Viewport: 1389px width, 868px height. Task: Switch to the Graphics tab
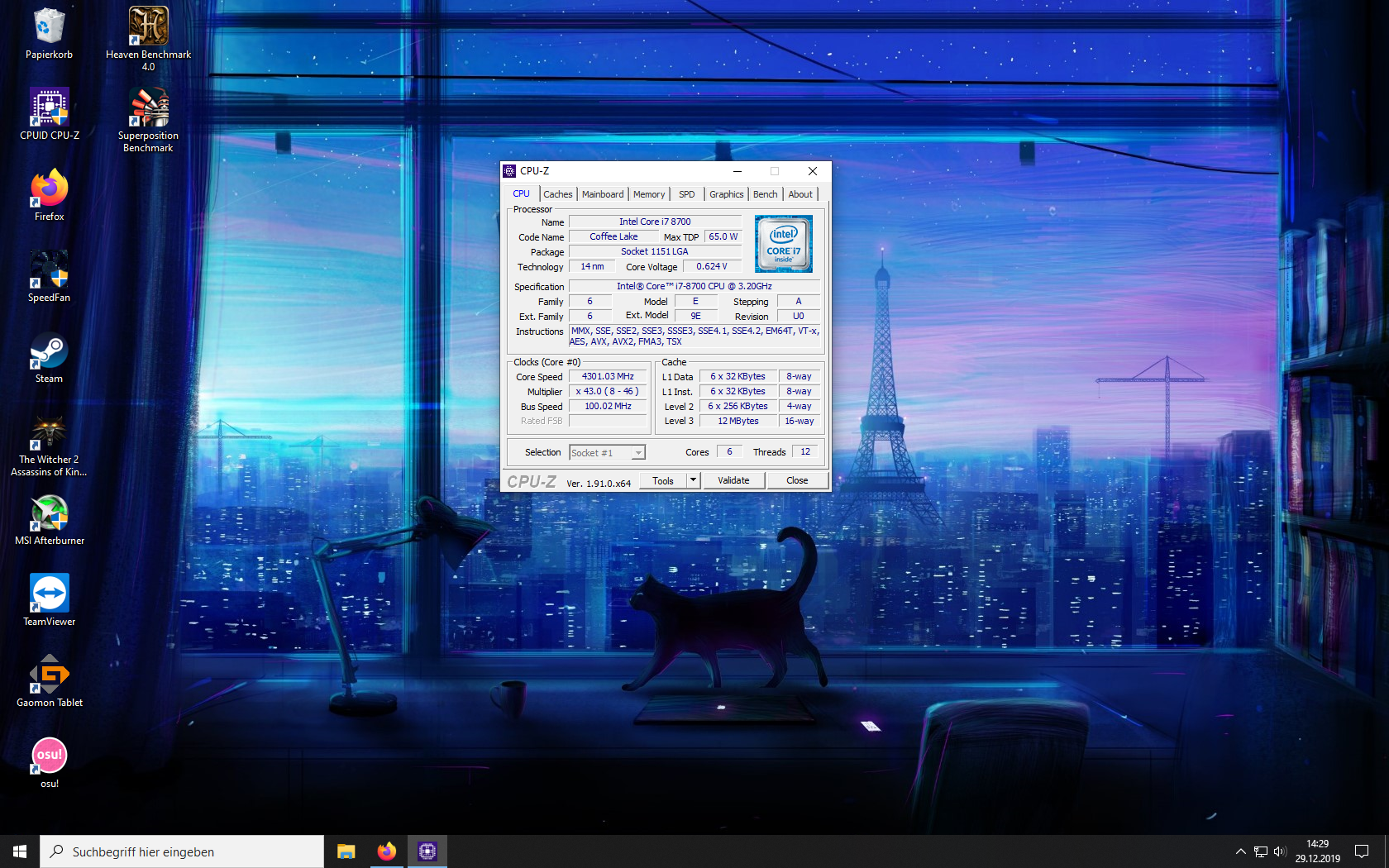pyautogui.click(x=727, y=194)
